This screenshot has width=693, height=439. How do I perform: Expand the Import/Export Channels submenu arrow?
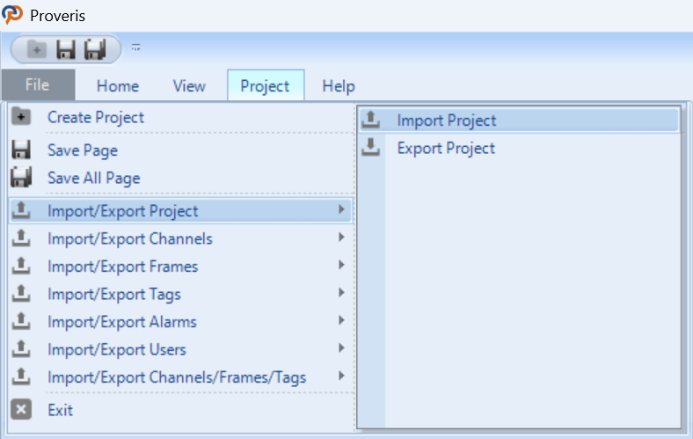pos(341,237)
